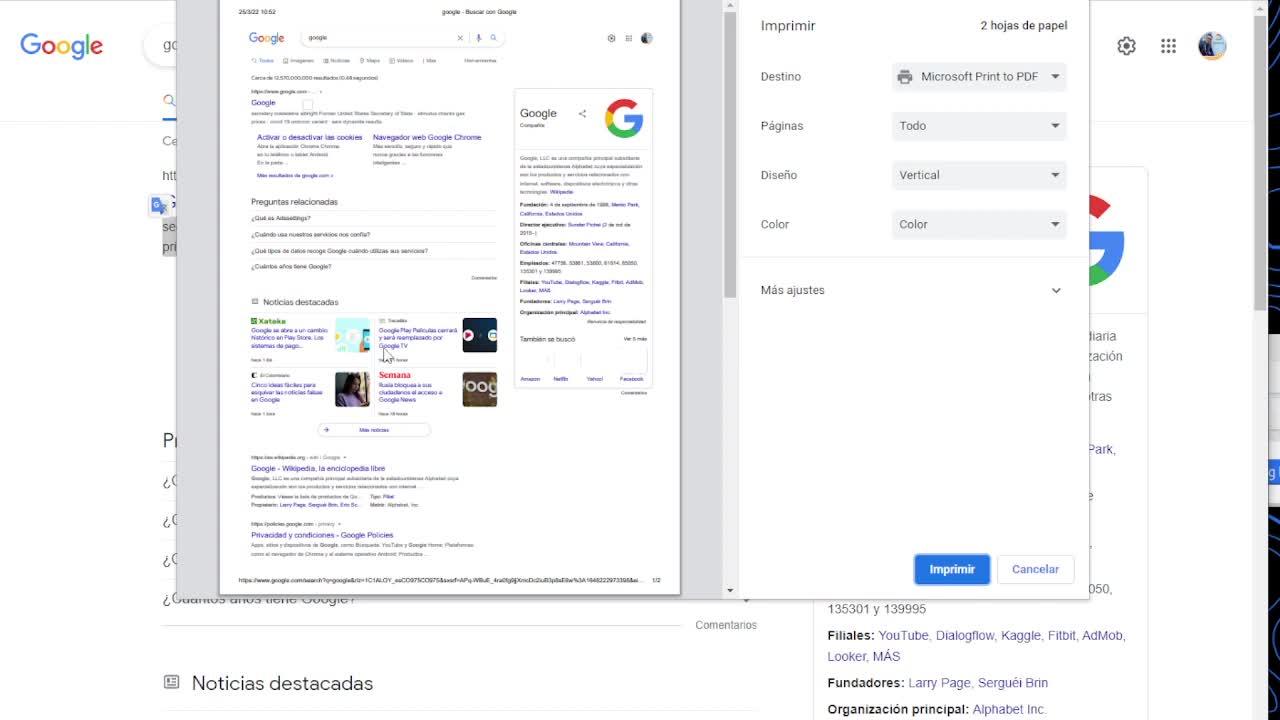Click the print preview scrollbar down arrow

pyautogui.click(x=730, y=591)
